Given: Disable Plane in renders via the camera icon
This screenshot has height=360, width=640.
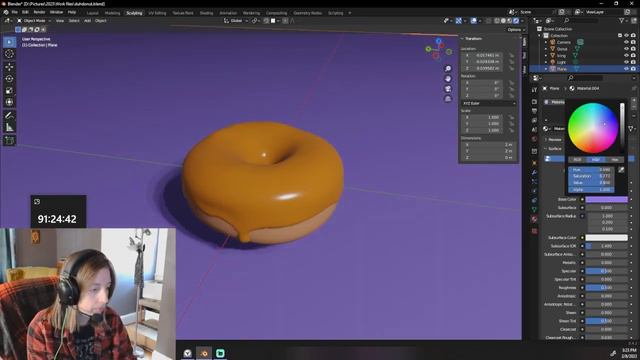Looking at the screenshot, I should (633, 69).
